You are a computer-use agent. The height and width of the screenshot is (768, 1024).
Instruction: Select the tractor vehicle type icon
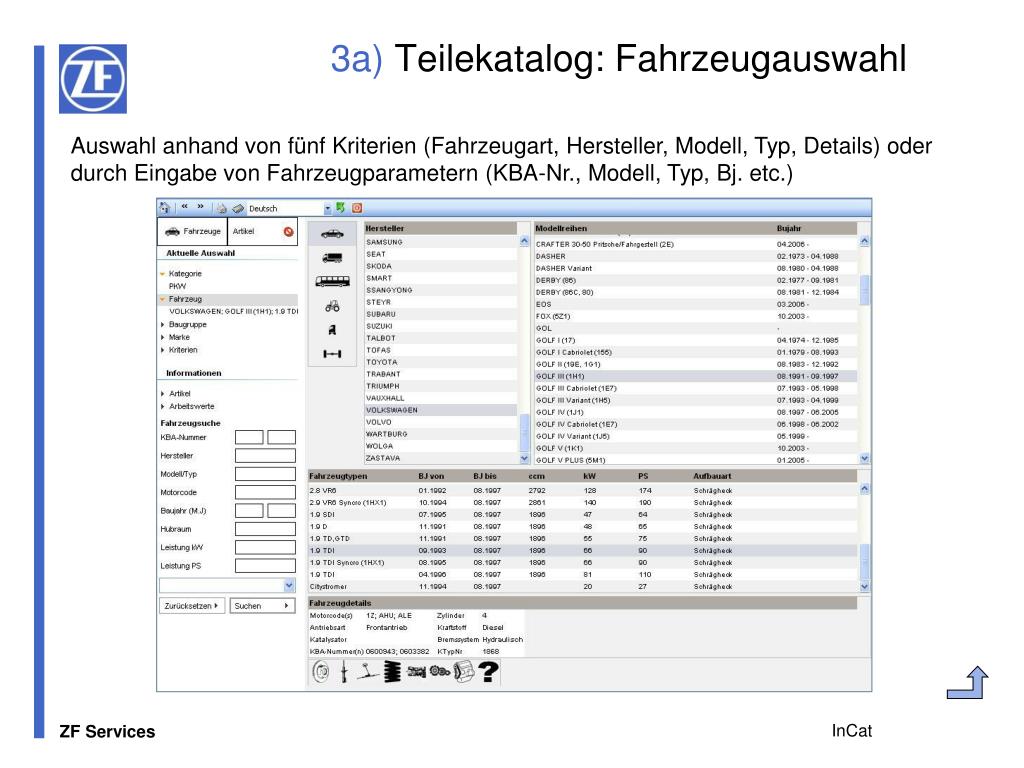[332, 306]
